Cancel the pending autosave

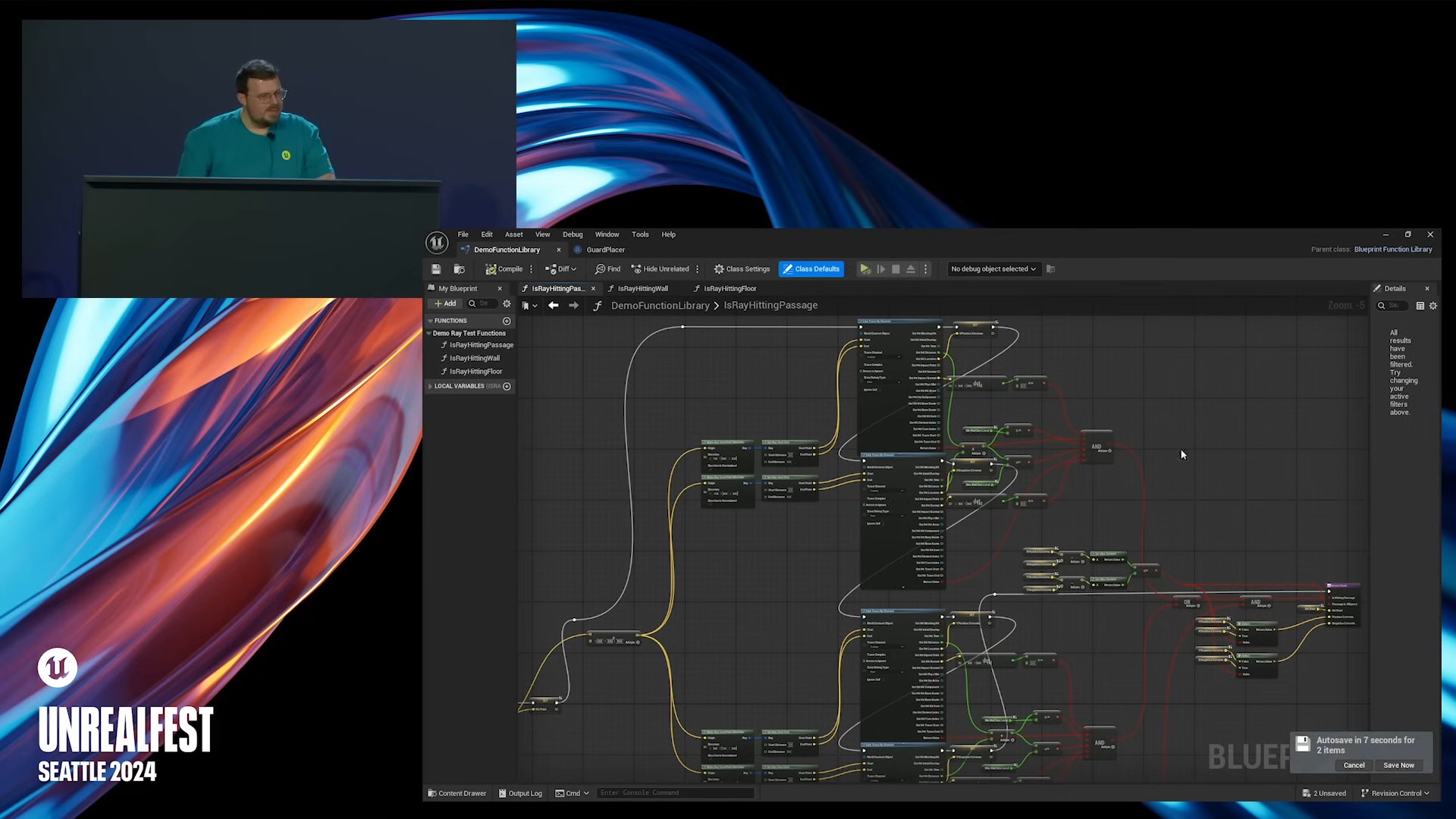pos(1354,765)
